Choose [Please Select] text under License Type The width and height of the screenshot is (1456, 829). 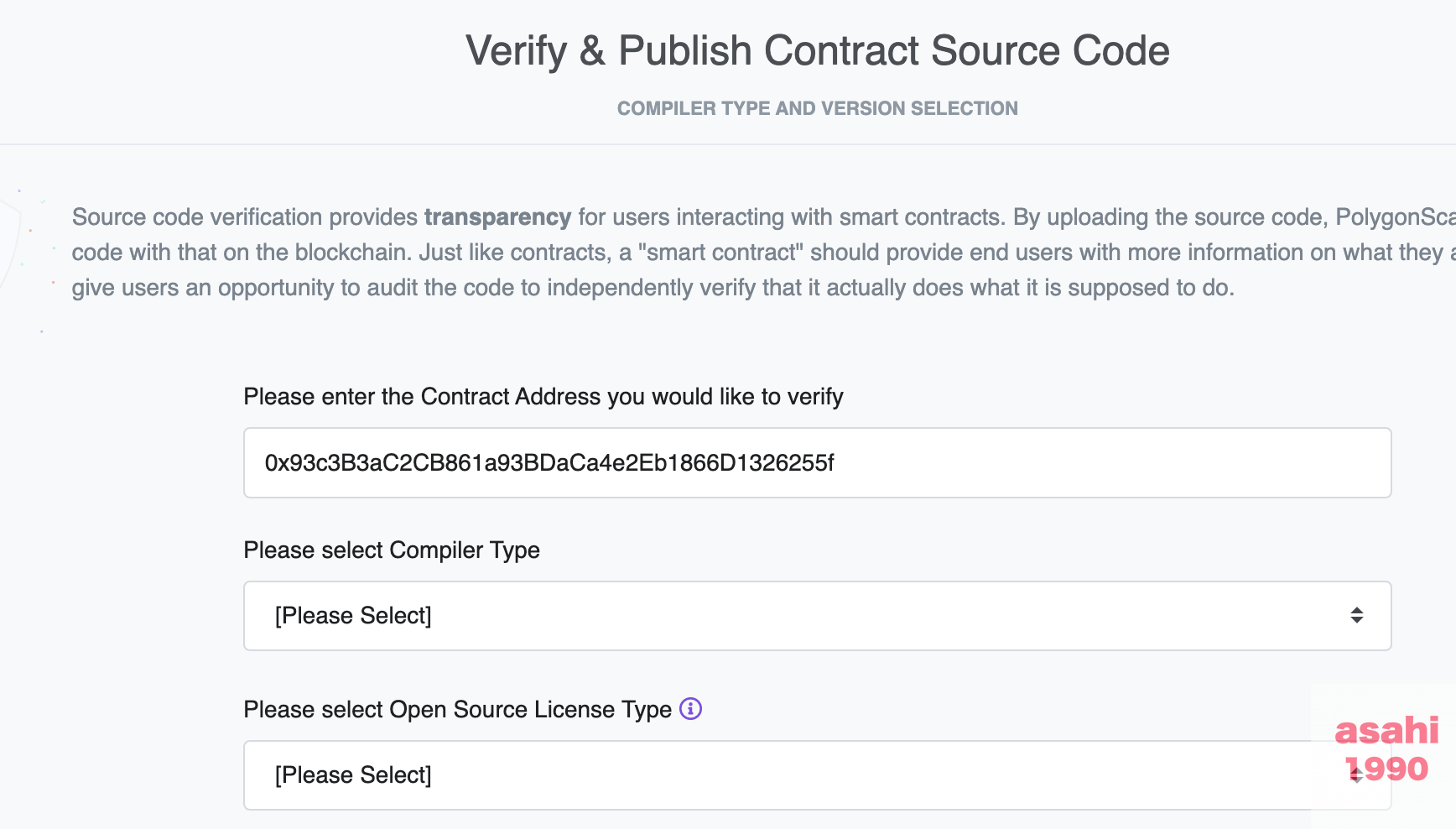click(x=353, y=775)
